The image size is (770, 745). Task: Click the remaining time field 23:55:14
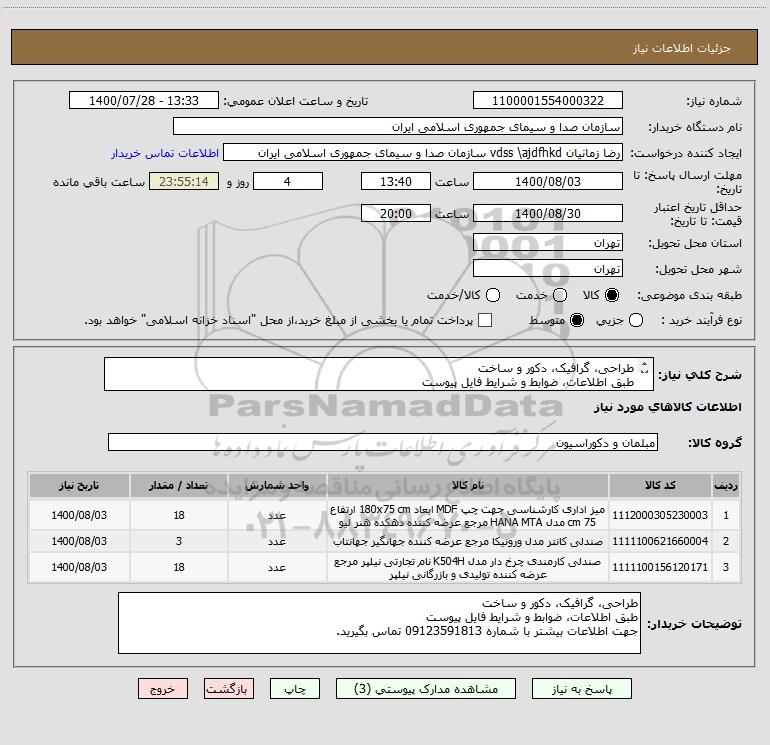pos(184,181)
